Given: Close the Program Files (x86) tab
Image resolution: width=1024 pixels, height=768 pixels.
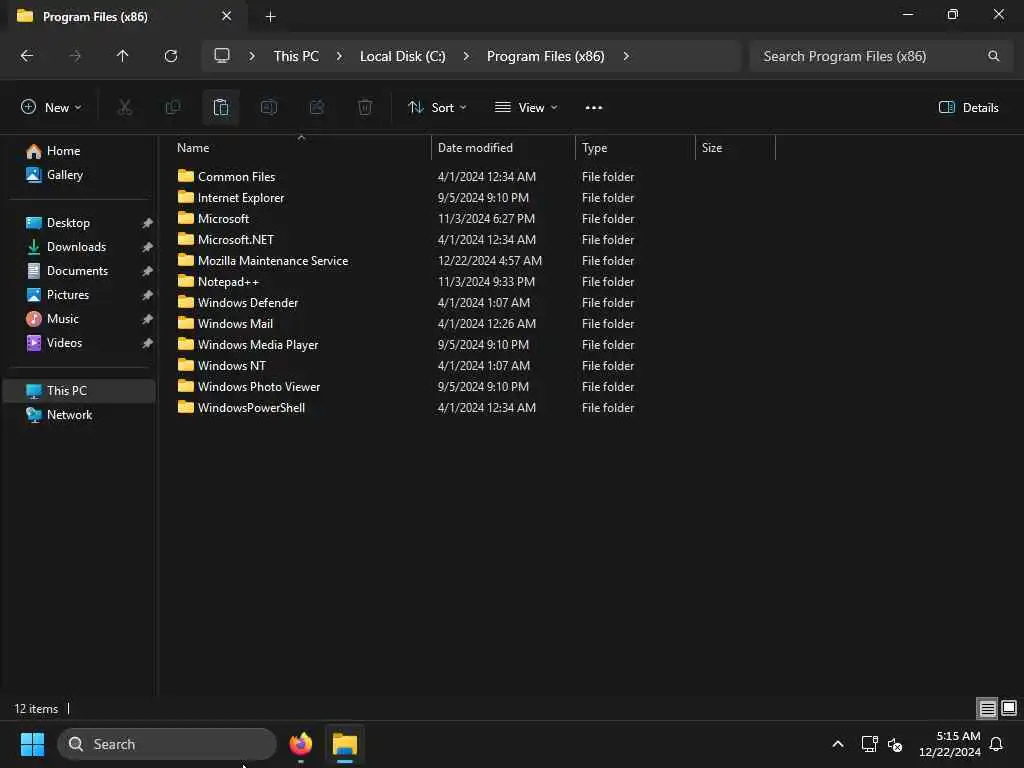Looking at the screenshot, I should (227, 16).
